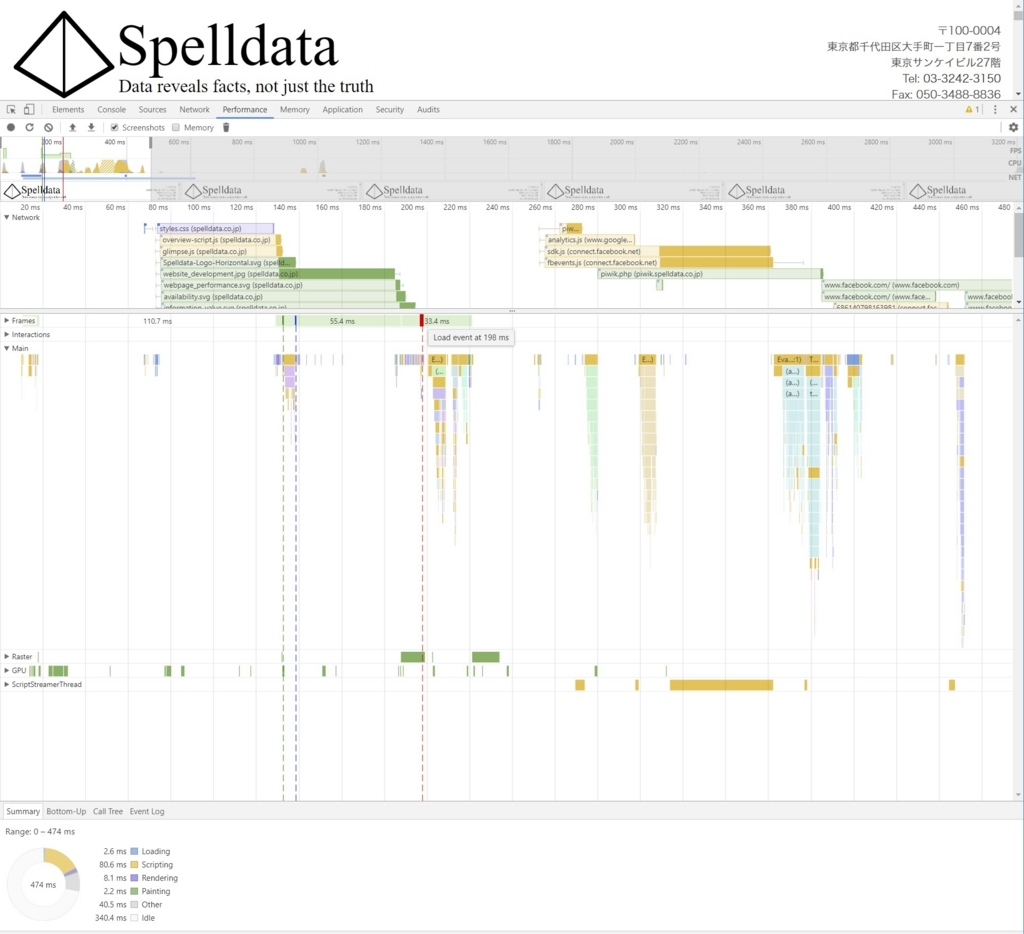Click the reload and profile icon

(x=29, y=127)
